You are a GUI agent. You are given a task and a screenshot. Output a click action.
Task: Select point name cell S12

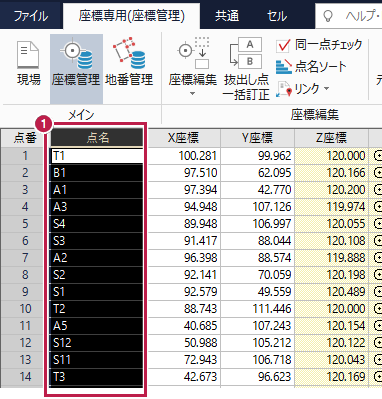97,343
